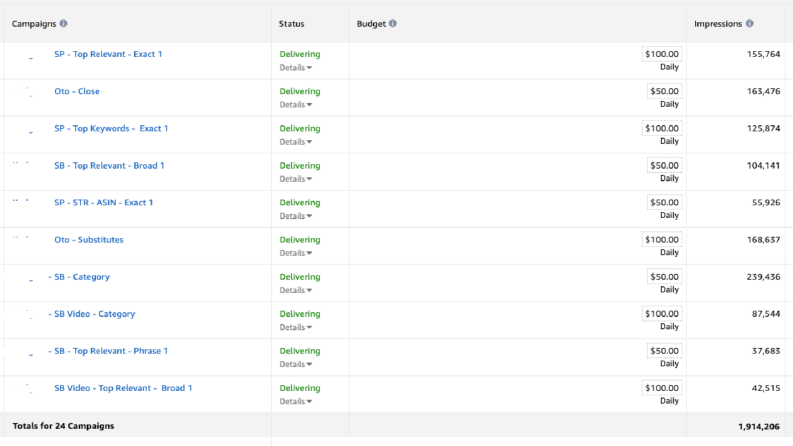The image size is (793, 446).
Task: Click impressions value 125,874
Action: tap(763, 128)
